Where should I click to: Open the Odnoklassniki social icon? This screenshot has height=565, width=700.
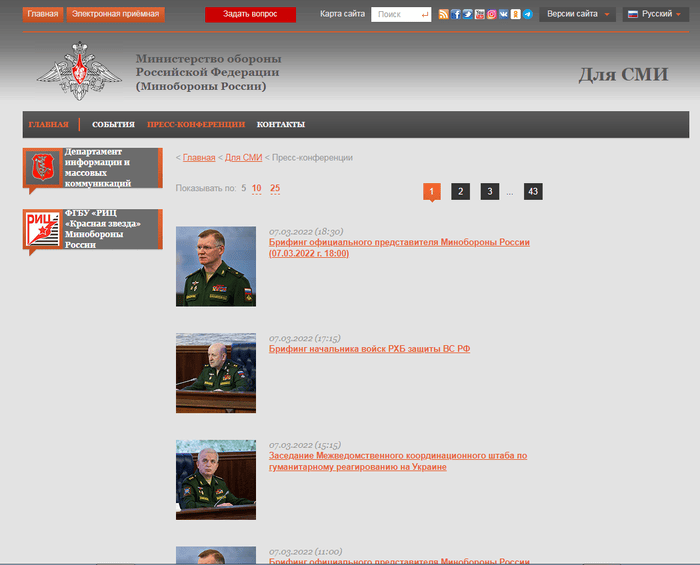tap(516, 14)
